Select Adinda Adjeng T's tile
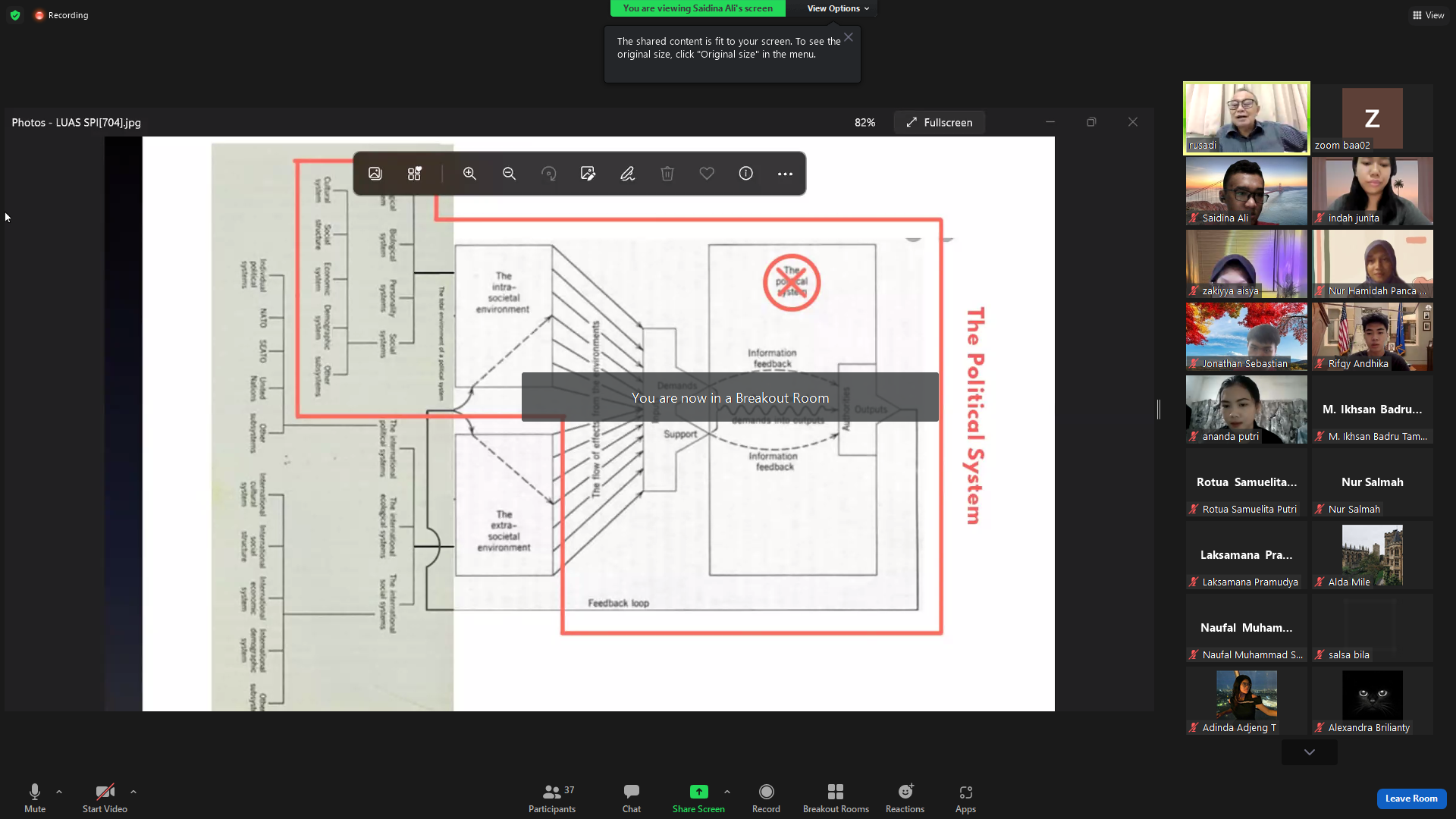This screenshot has height=819, width=1456. pyautogui.click(x=1247, y=701)
